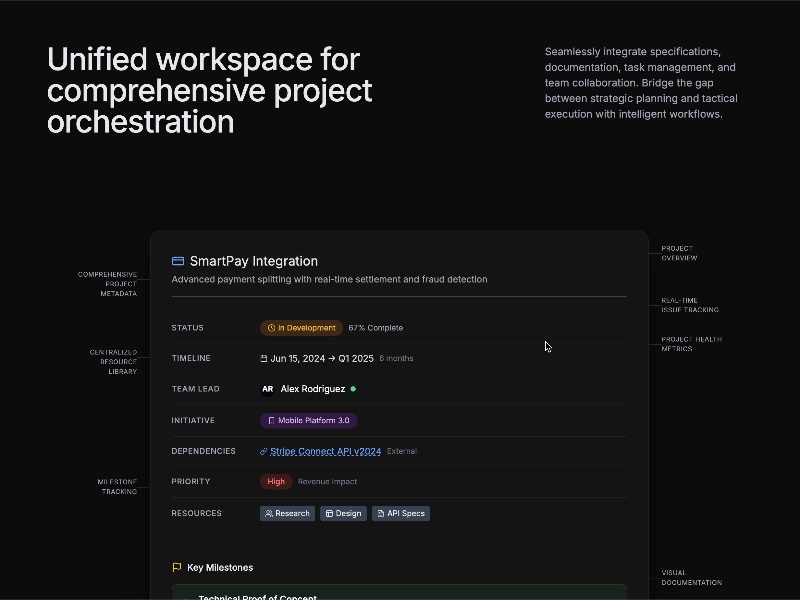
Task: Click the clock icon in the In Development badge
Action: (270, 327)
